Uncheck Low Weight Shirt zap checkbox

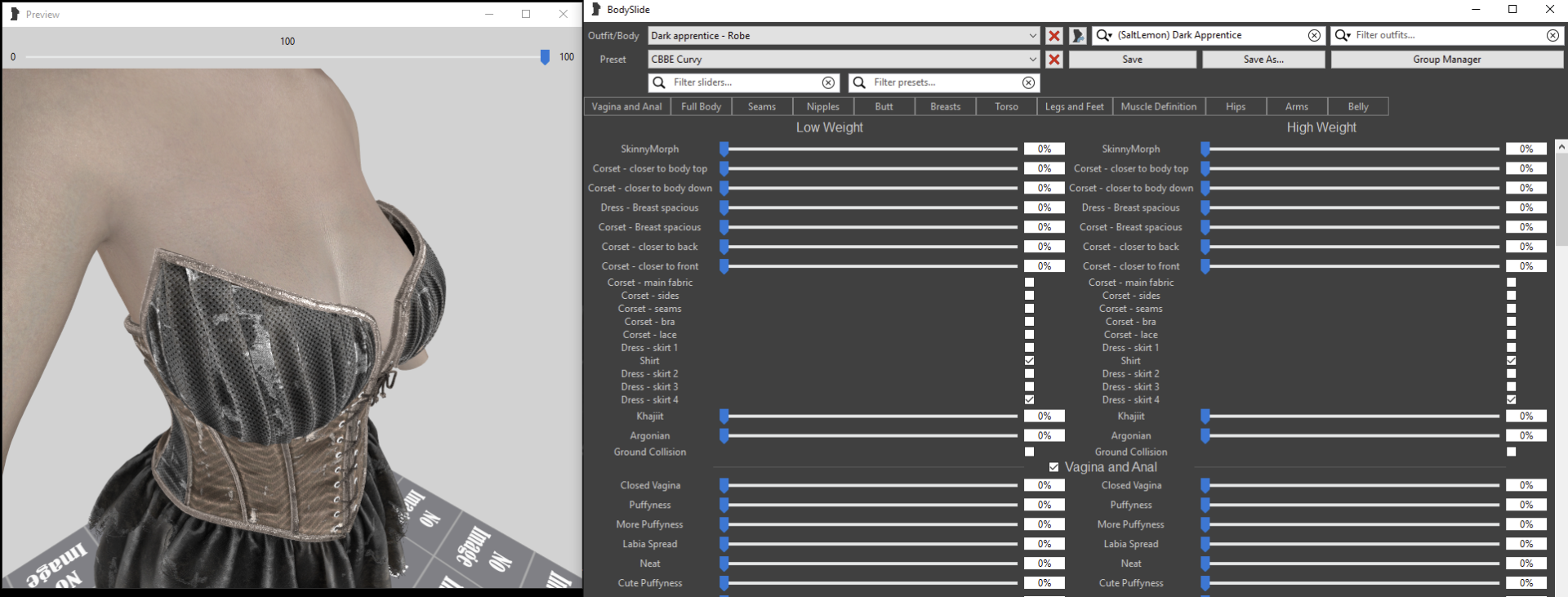tap(1029, 361)
